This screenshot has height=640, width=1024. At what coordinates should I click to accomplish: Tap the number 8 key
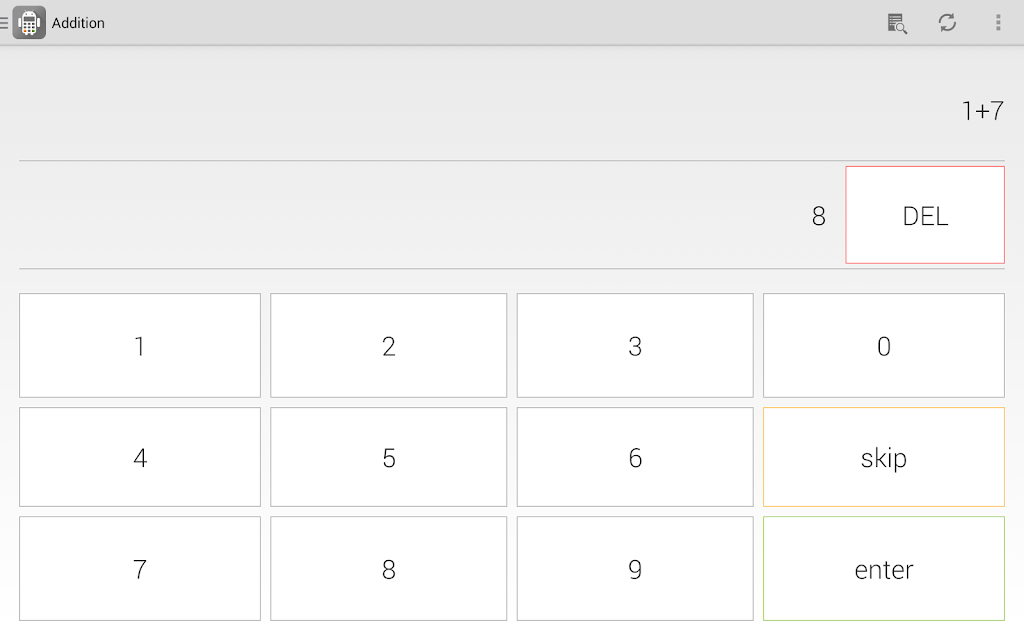tap(389, 569)
